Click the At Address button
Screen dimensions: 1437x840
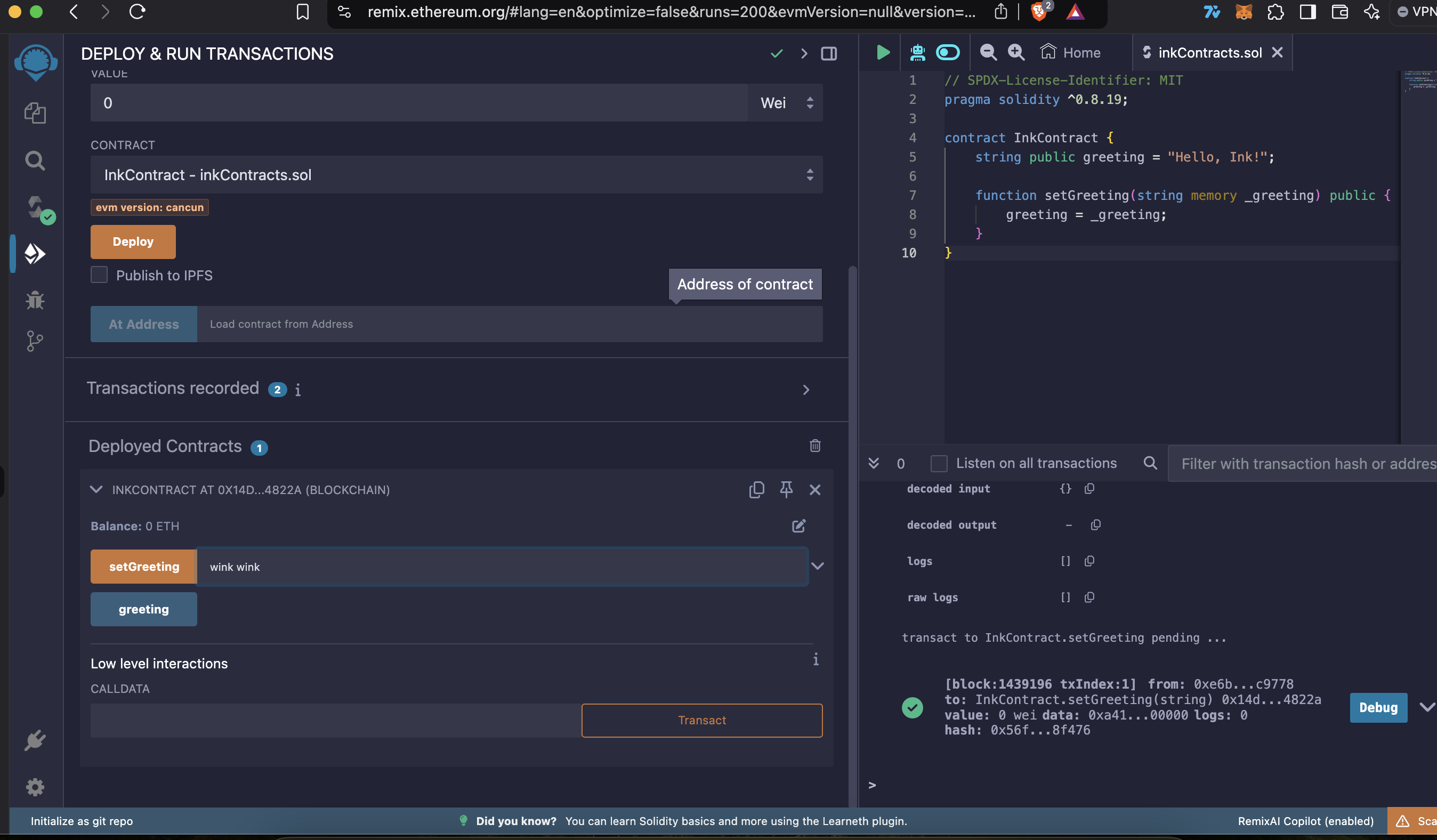click(144, 324)
